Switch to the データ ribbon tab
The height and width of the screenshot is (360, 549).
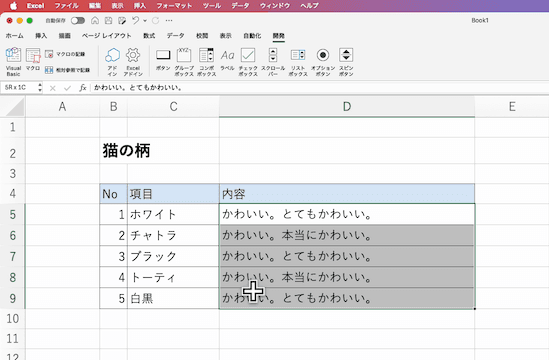pyautogui.click(x=175, y=36)
